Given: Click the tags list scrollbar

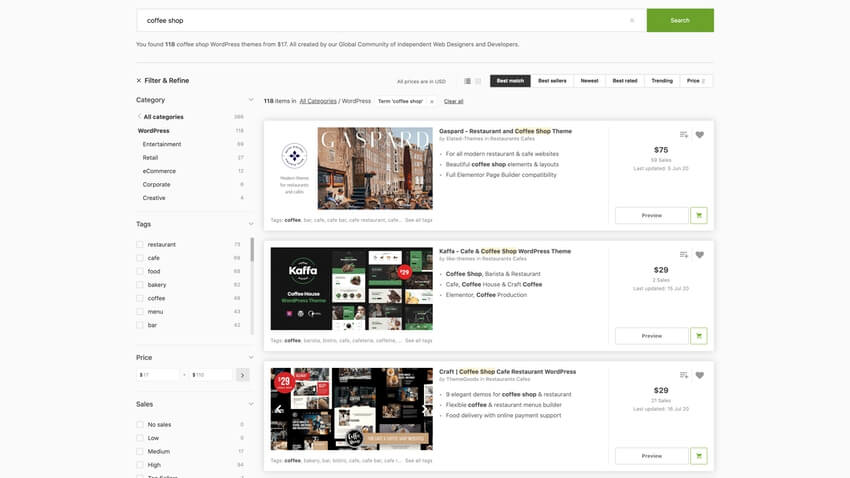Looking at the screenshot, I should pos(252,250).
